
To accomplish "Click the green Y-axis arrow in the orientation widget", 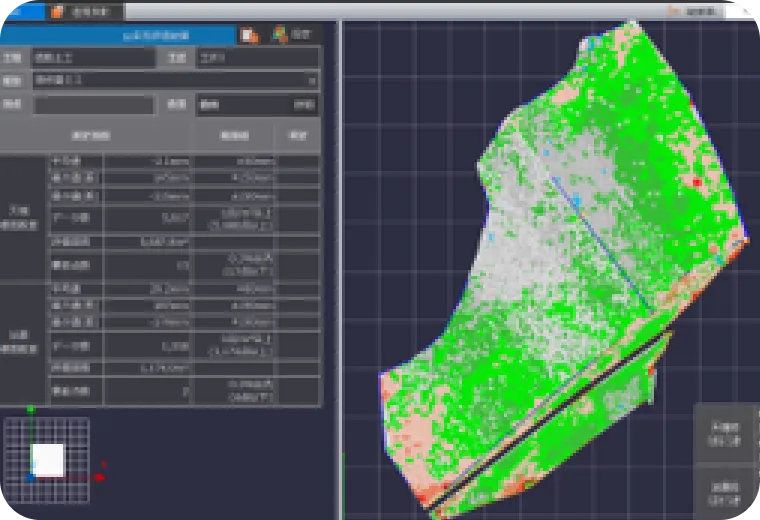I will tap(31, 409).
